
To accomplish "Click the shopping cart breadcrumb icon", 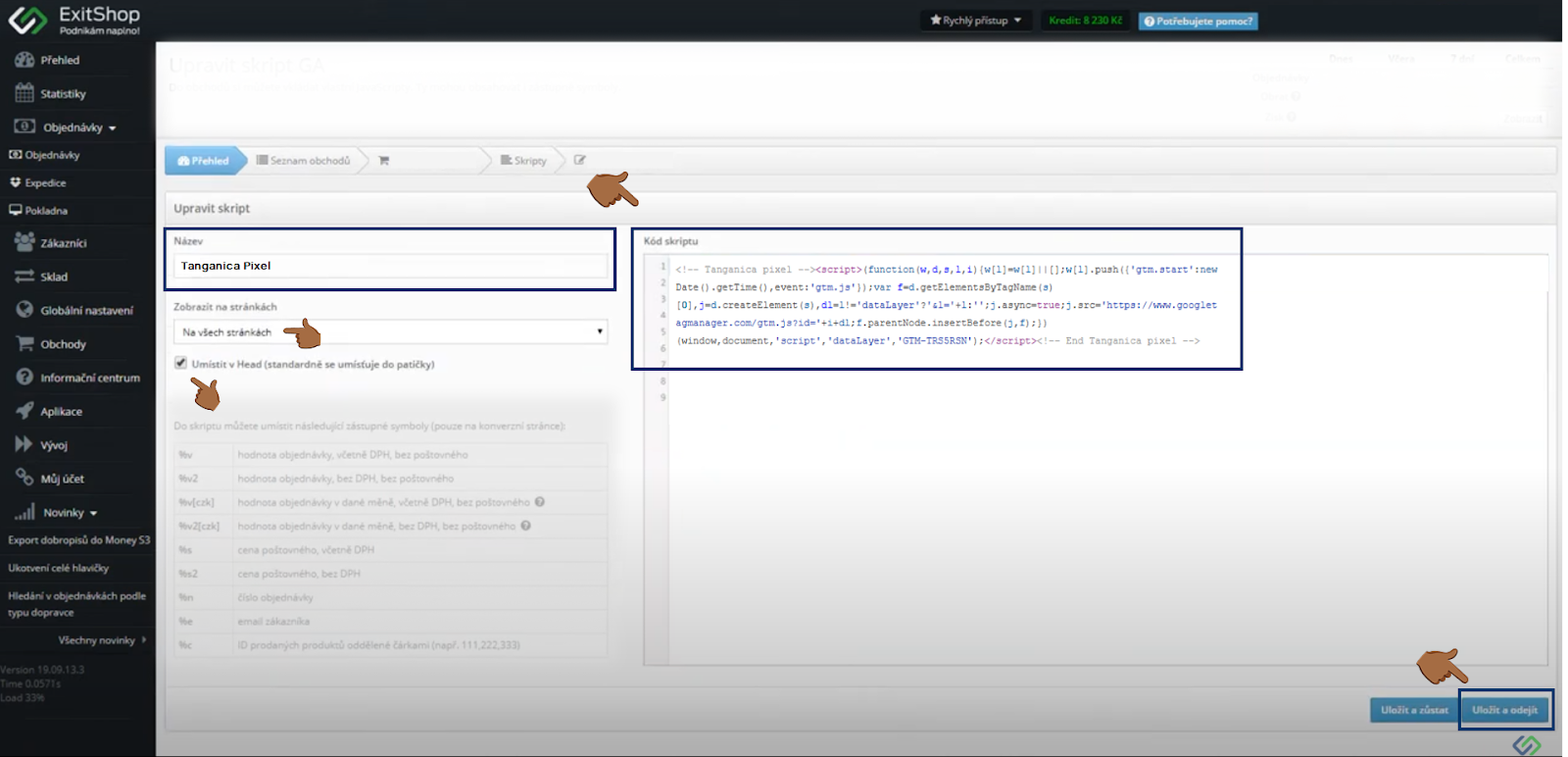I will 384,160.
